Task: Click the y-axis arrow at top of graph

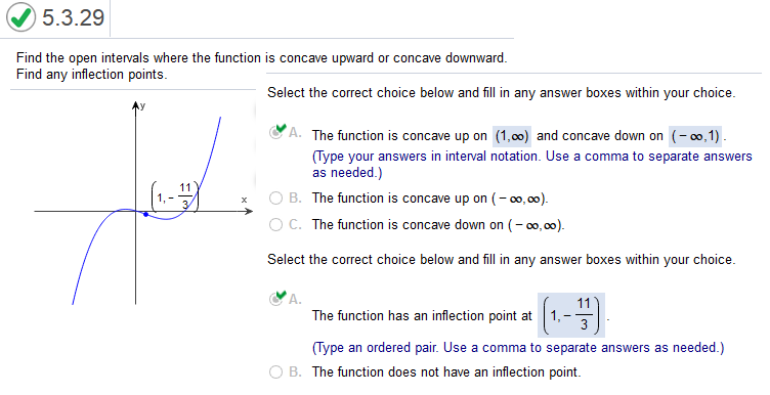Action: (136, 105)
